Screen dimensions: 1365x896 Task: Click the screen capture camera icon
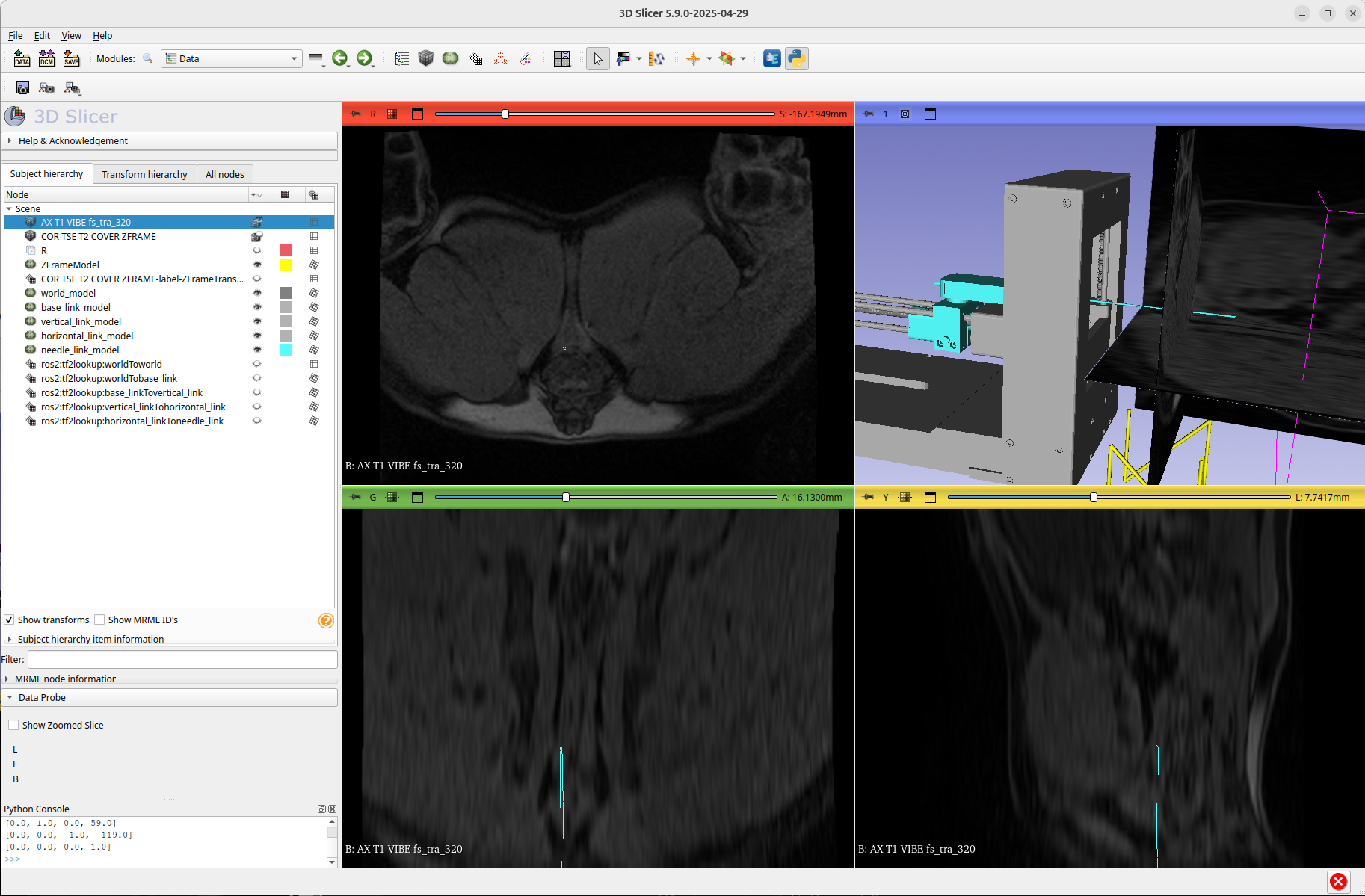click(x=22, y=88)
